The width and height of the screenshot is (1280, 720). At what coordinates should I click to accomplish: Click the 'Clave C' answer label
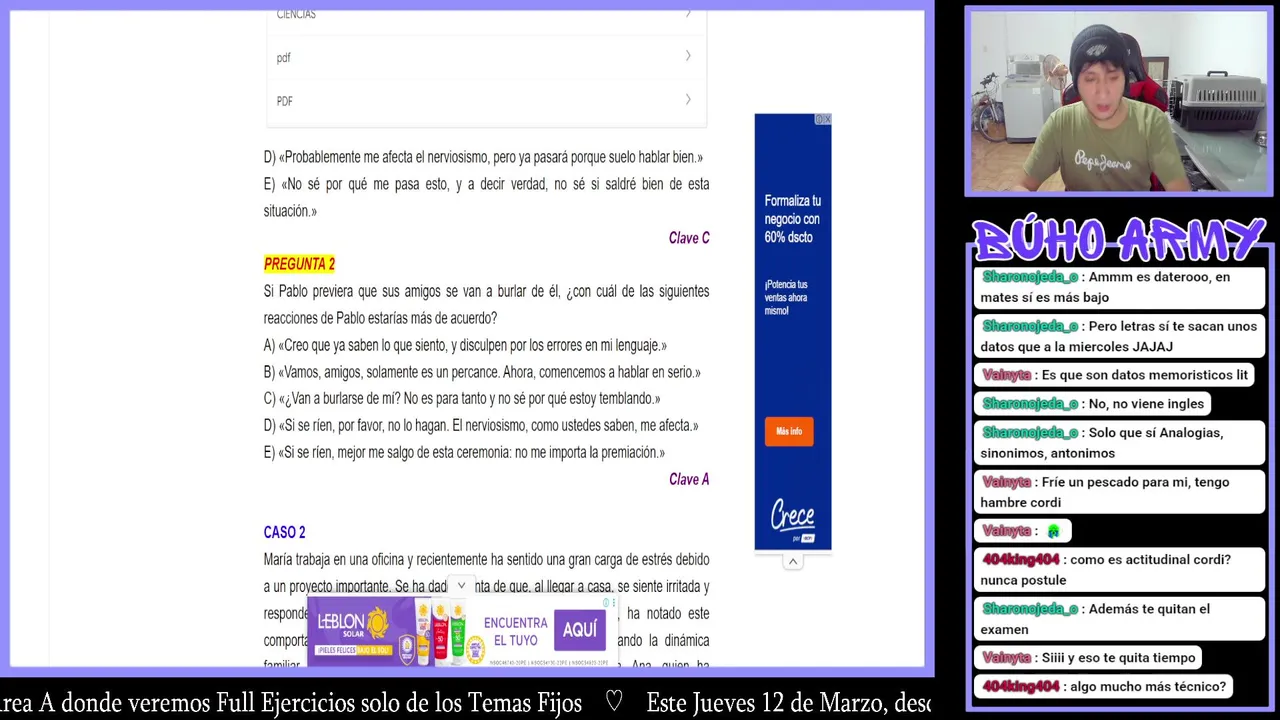(689, 238)
